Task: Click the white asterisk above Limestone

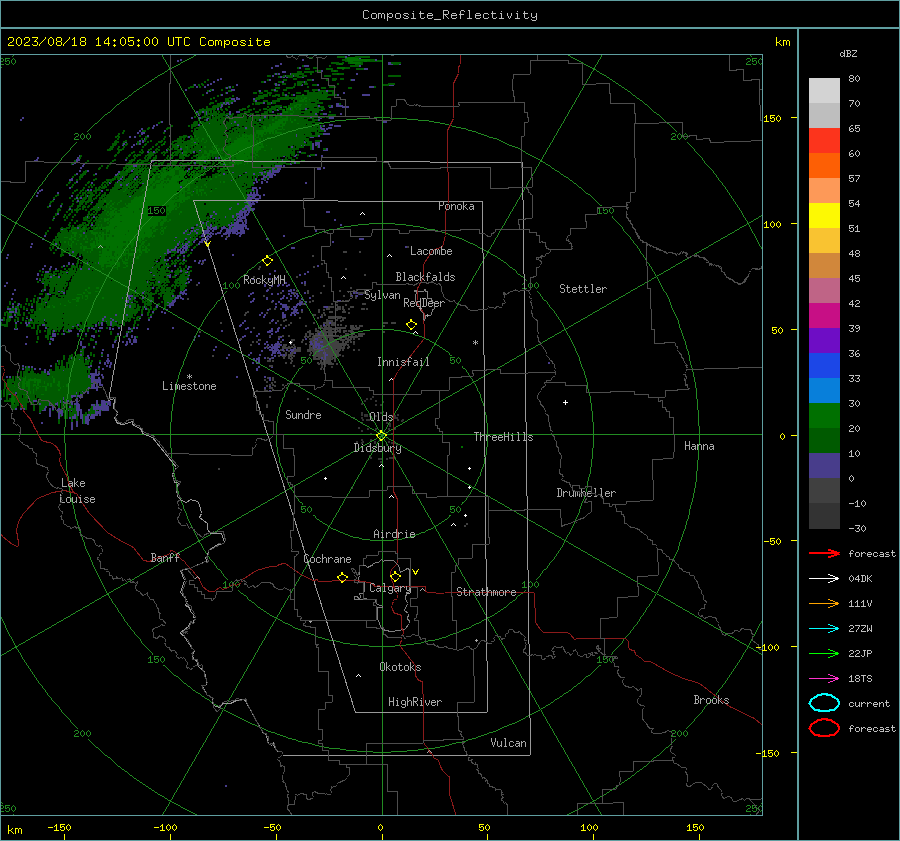Action: pos(189,377)
